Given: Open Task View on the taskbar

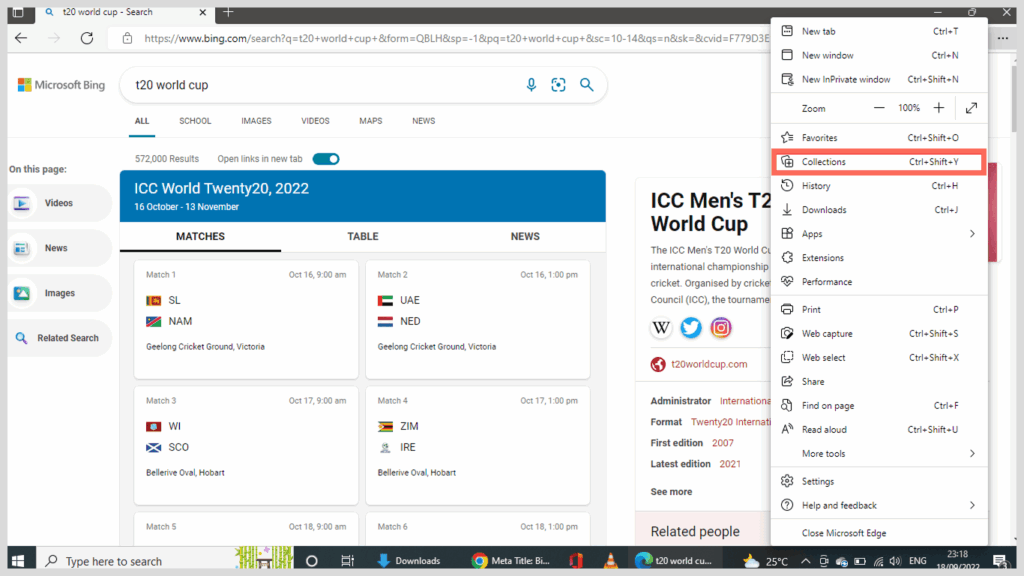Looking at the screenshot, I should 347,561.
